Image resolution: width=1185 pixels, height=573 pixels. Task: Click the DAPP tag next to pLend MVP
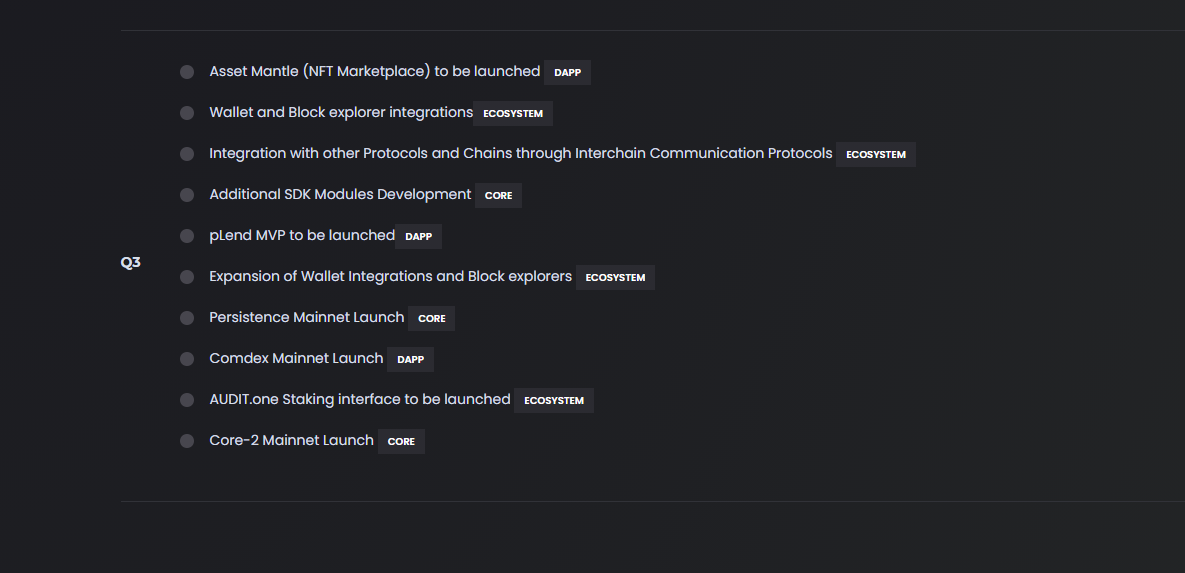pyautogui.click(x=418, y=237)
